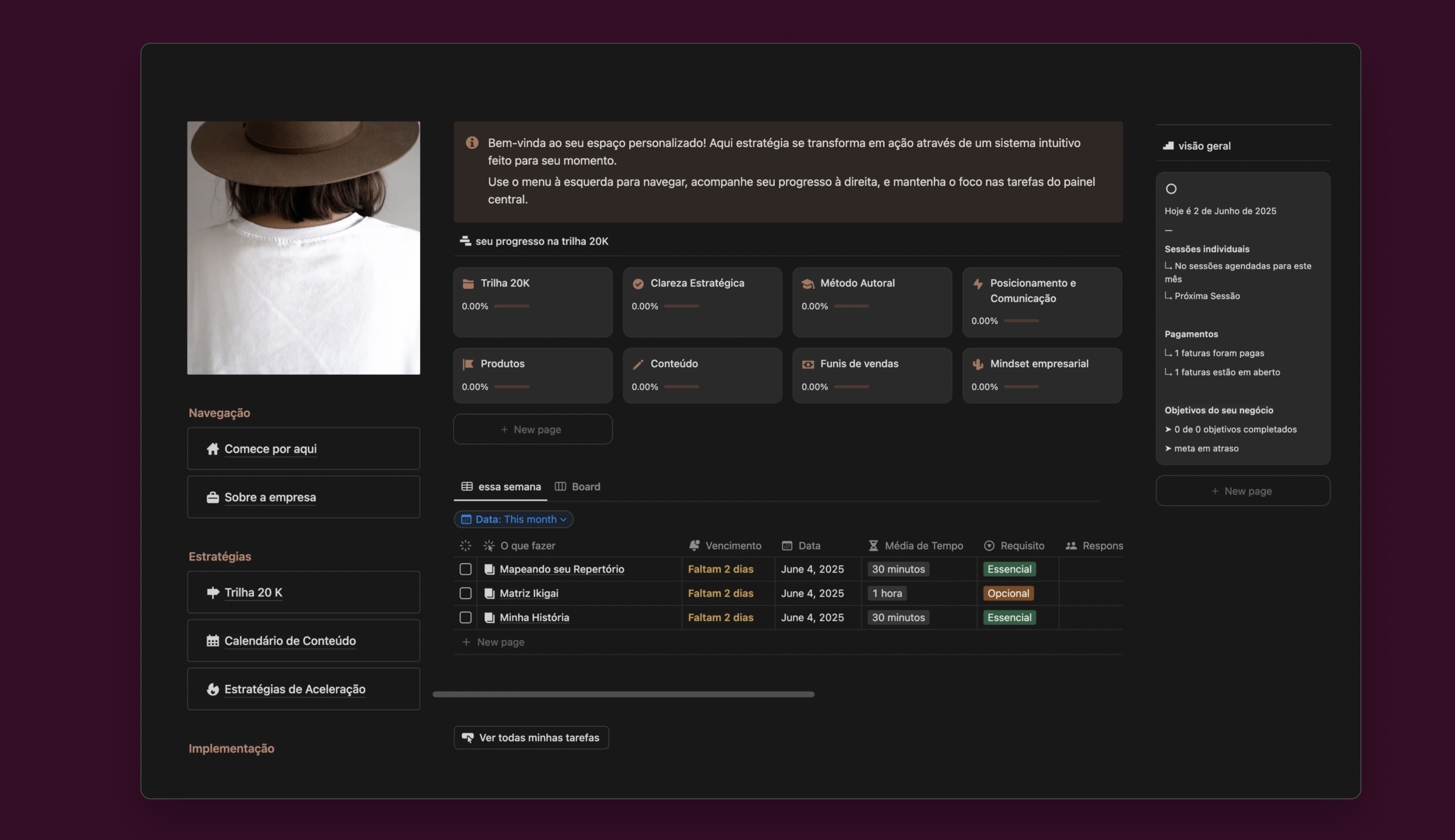Select the pencil icon on the Conteúdo card
The height and width of the screenshot is (840, 1455).
(638, 364)
